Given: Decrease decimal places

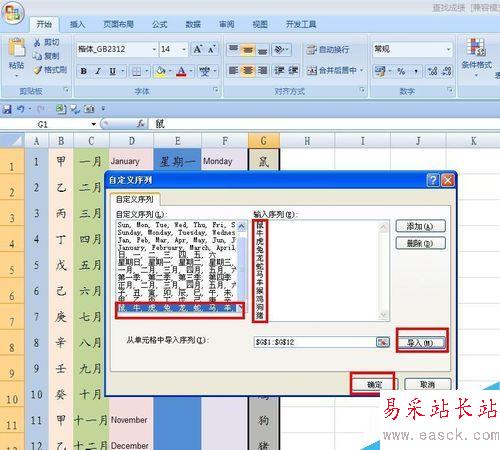Looking at the screenshot, I should (x=447, y=71).
